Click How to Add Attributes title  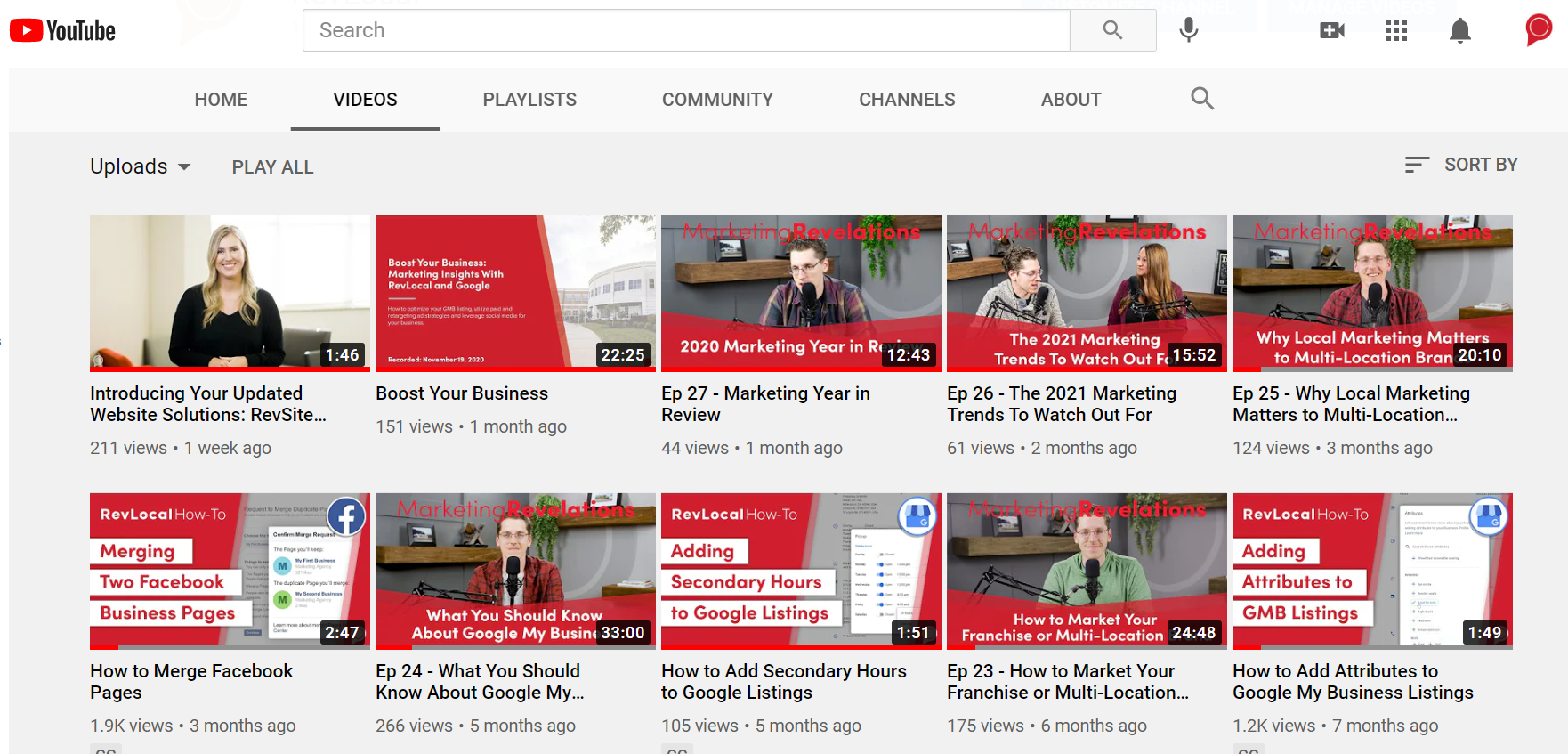pyautogui.click(x=1353, y=682)
